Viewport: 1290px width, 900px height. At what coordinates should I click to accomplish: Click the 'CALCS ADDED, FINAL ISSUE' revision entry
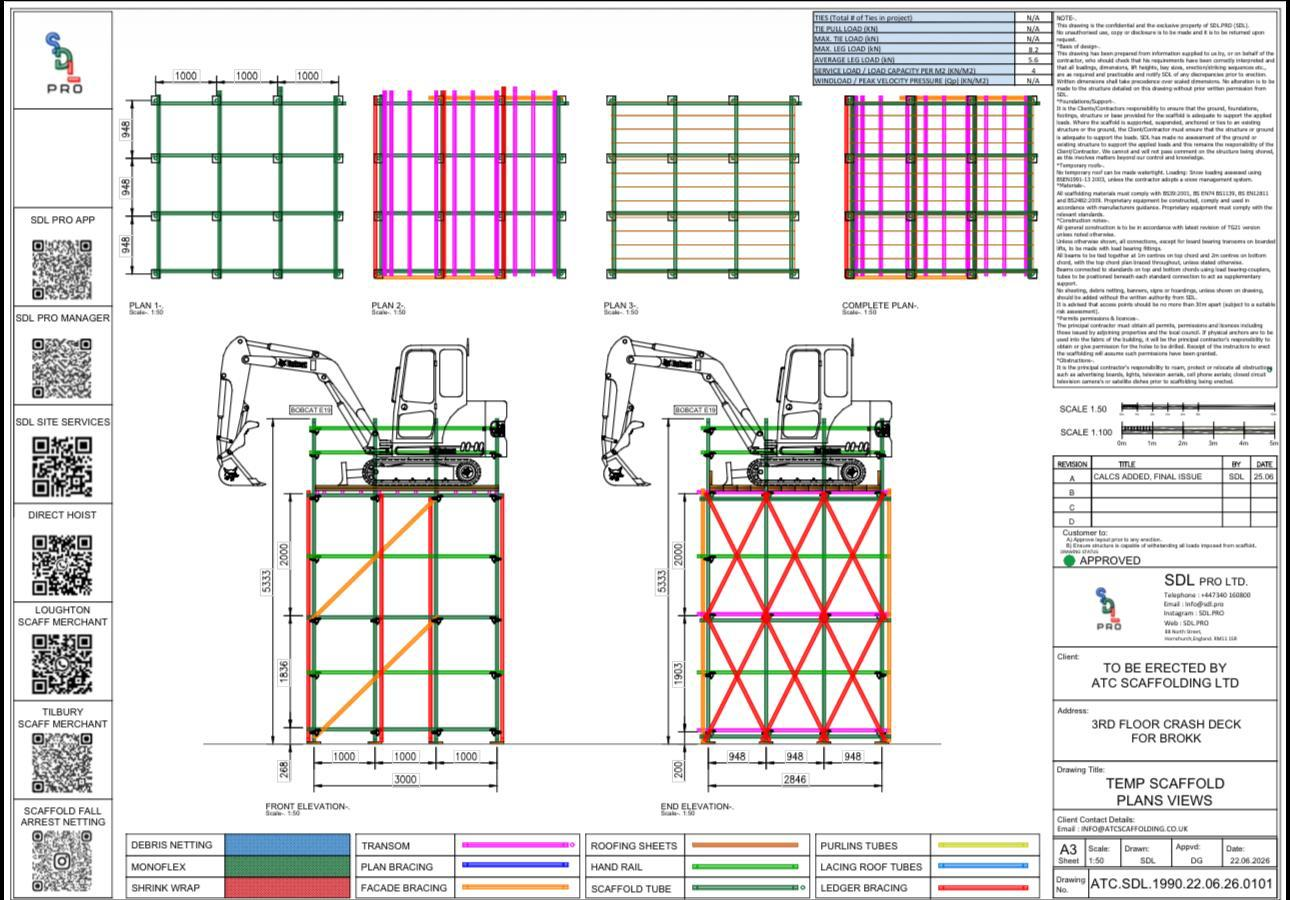[1147, 477]
